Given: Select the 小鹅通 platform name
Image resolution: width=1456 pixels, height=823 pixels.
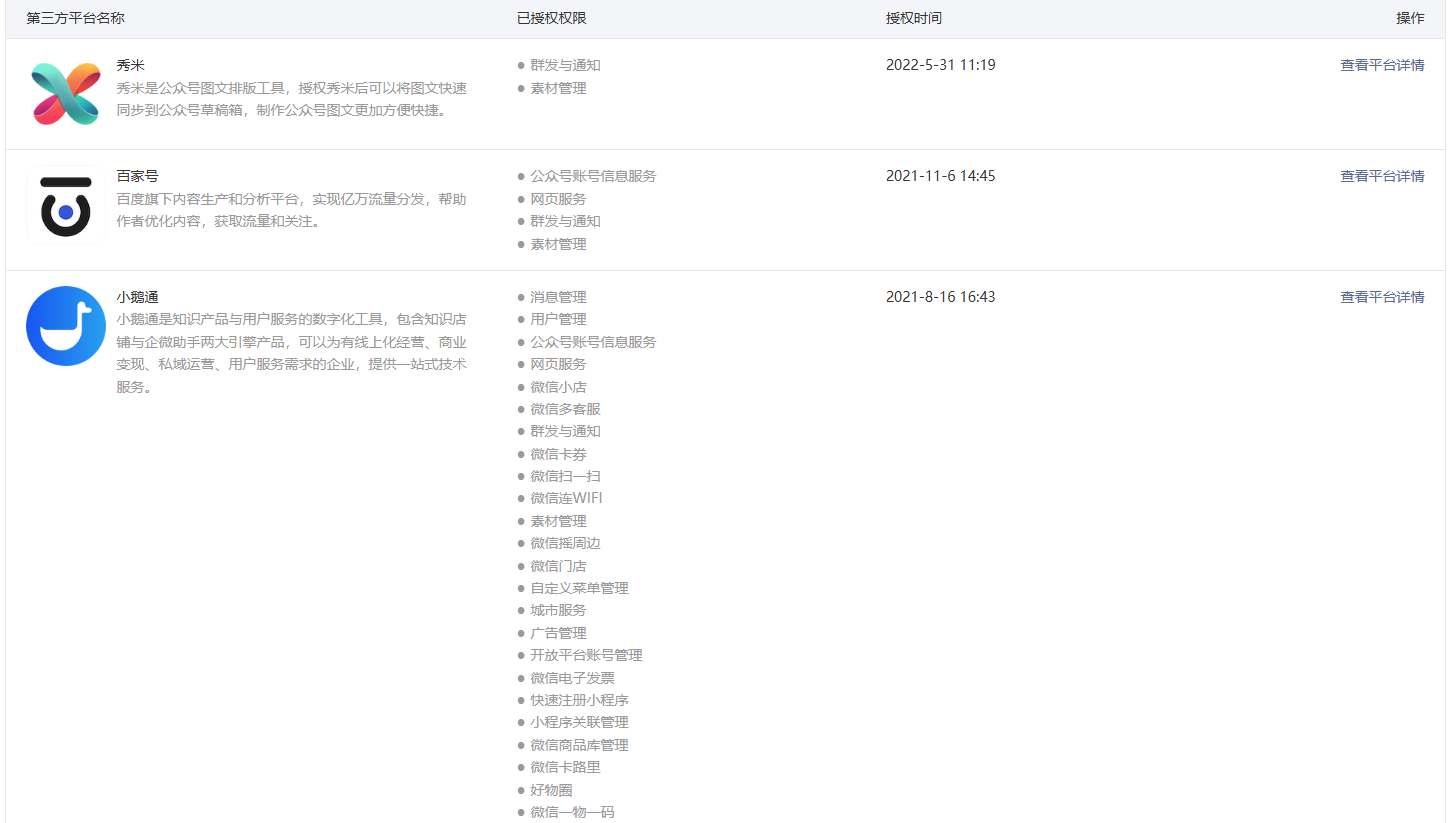Looking at the screenshot, I should tap(138, 297).
